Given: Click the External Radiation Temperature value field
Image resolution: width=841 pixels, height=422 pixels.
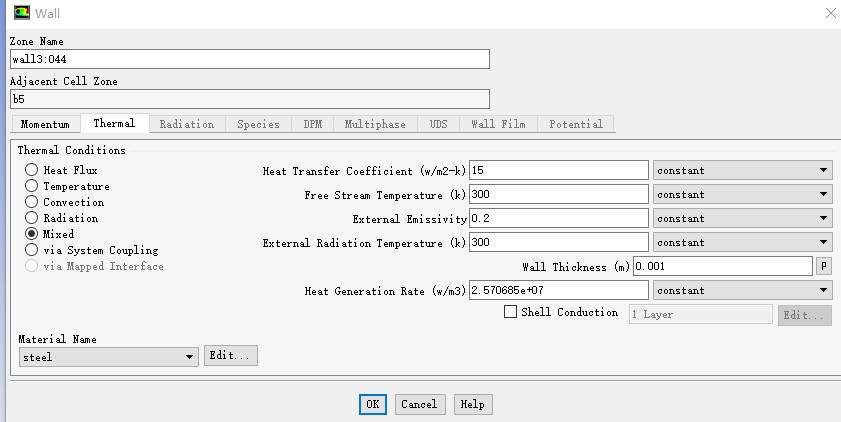Looking at the screenshot, I should pos(559,242).
